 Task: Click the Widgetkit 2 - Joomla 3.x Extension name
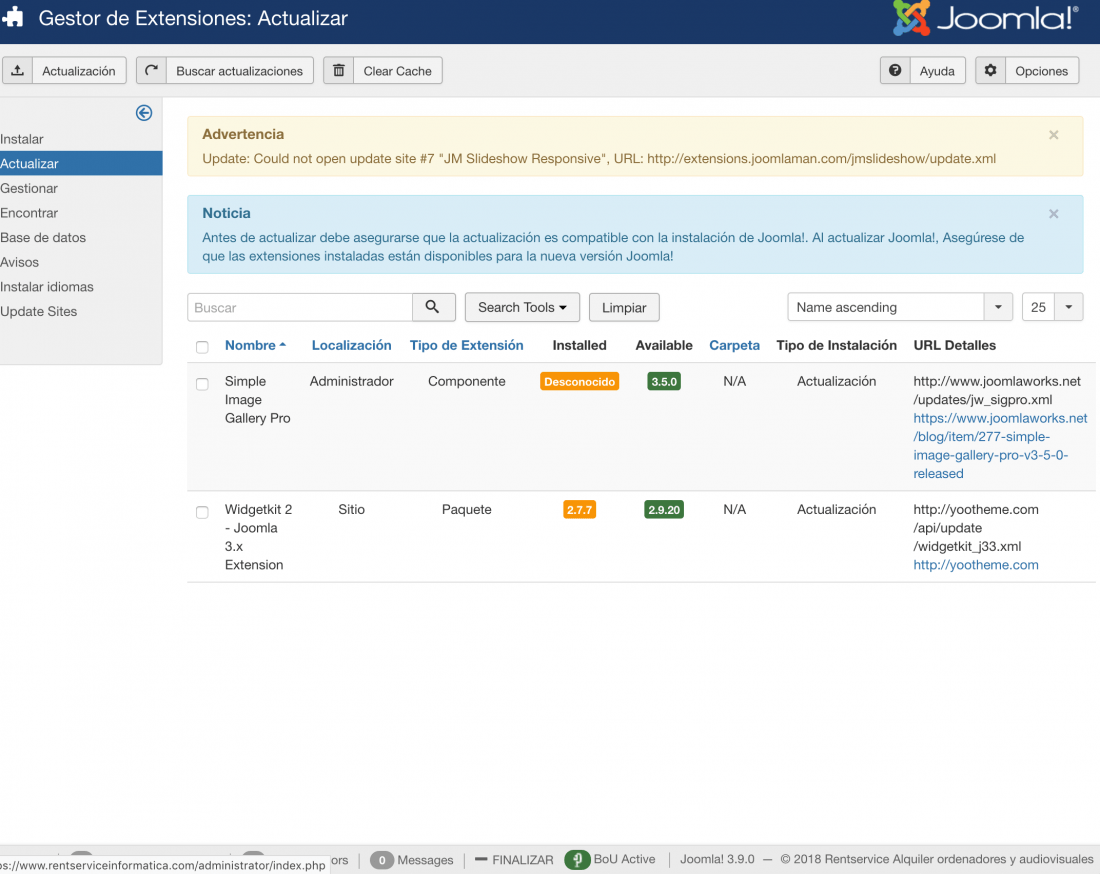coord(258,537)
